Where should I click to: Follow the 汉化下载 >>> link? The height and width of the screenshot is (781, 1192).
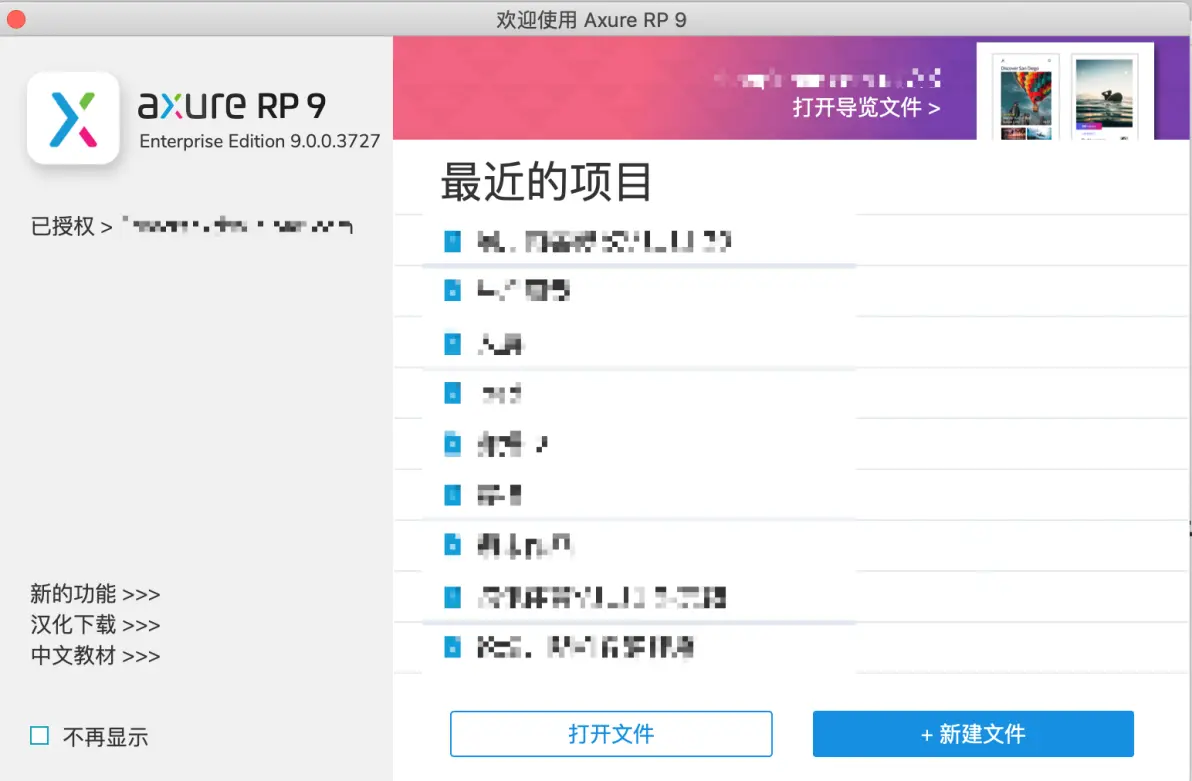pyautogui.click(x=95, y=624)
